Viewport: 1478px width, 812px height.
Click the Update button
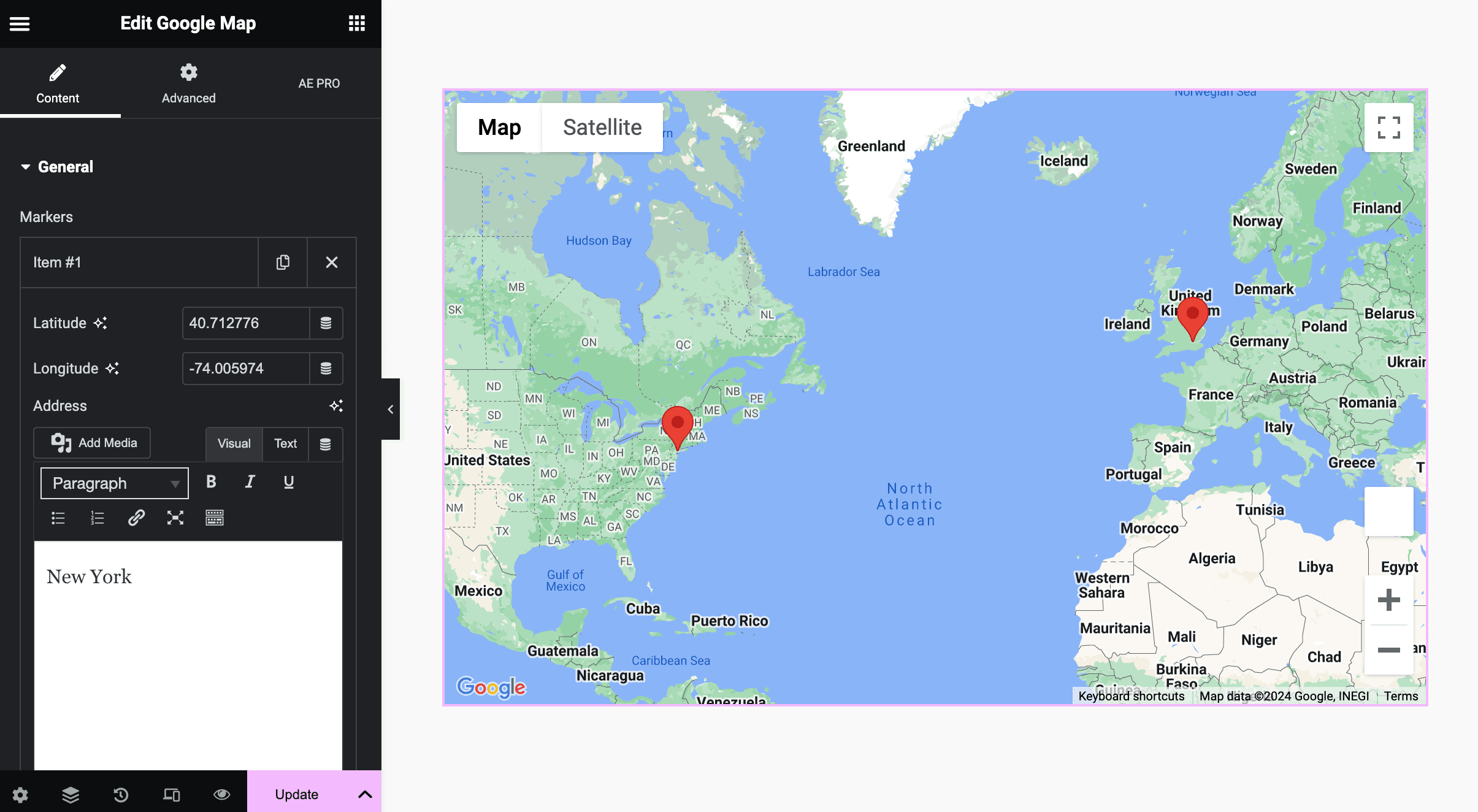pos(297,794)
